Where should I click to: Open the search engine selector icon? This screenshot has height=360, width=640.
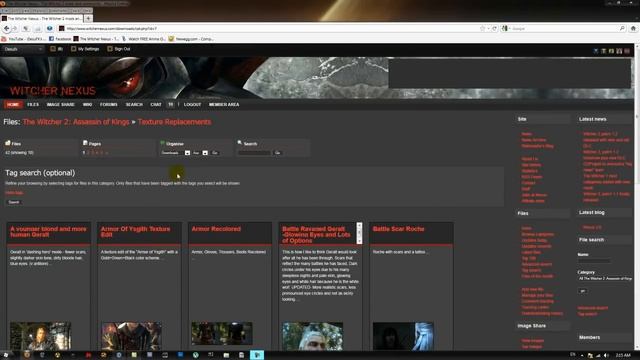coord(505,29)
